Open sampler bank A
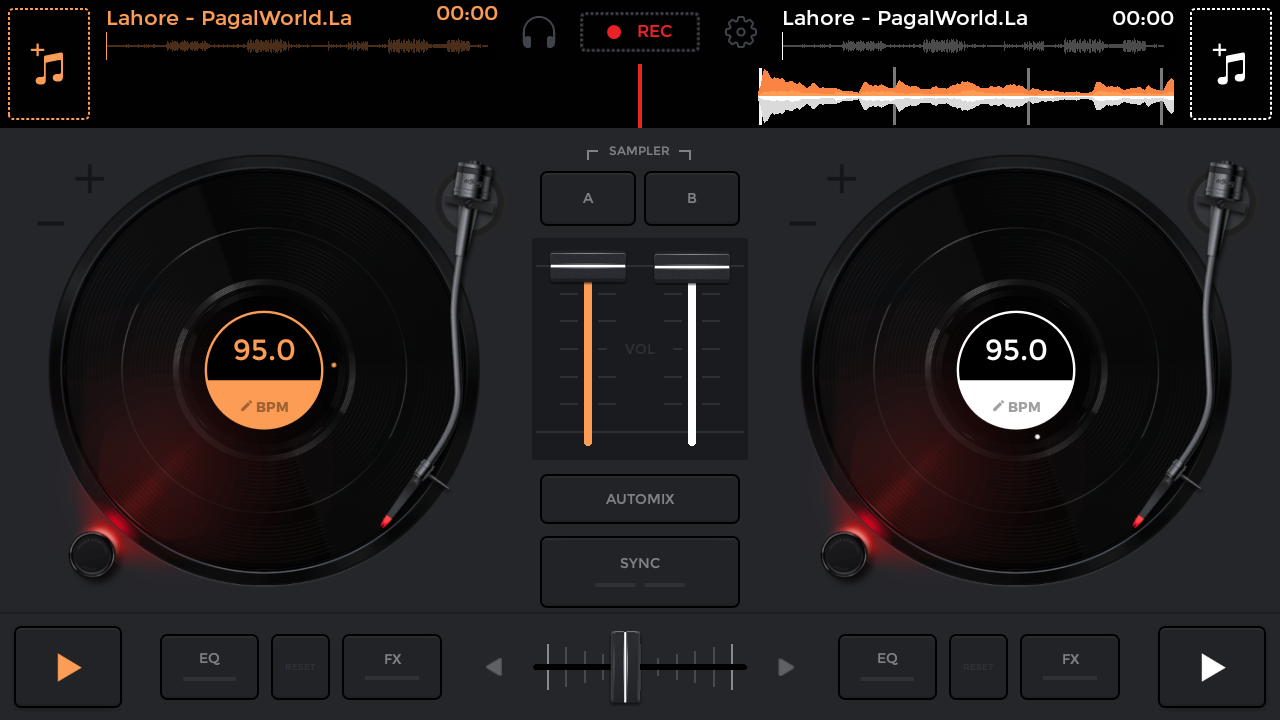 click(587, 198)
